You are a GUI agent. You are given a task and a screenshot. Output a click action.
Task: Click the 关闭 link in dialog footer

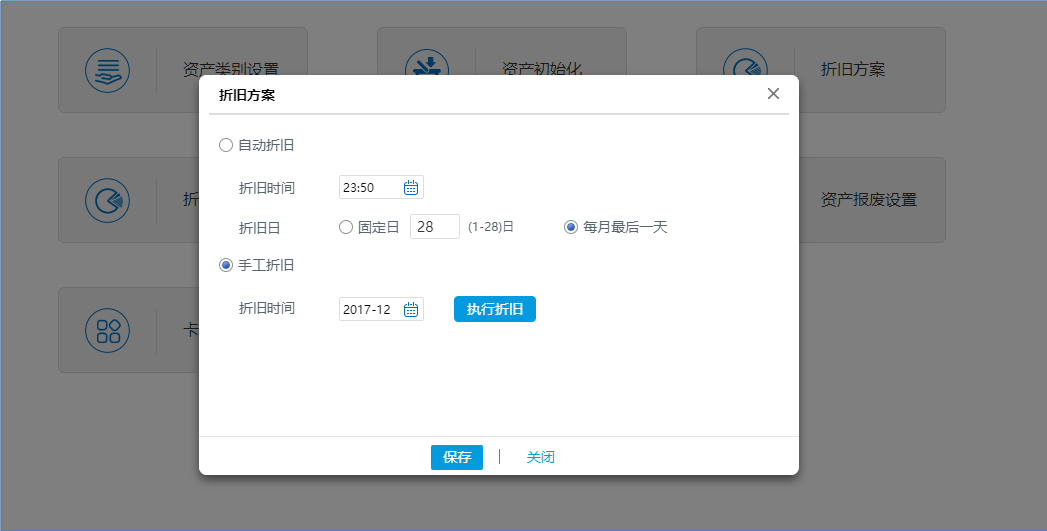(541, 457)
